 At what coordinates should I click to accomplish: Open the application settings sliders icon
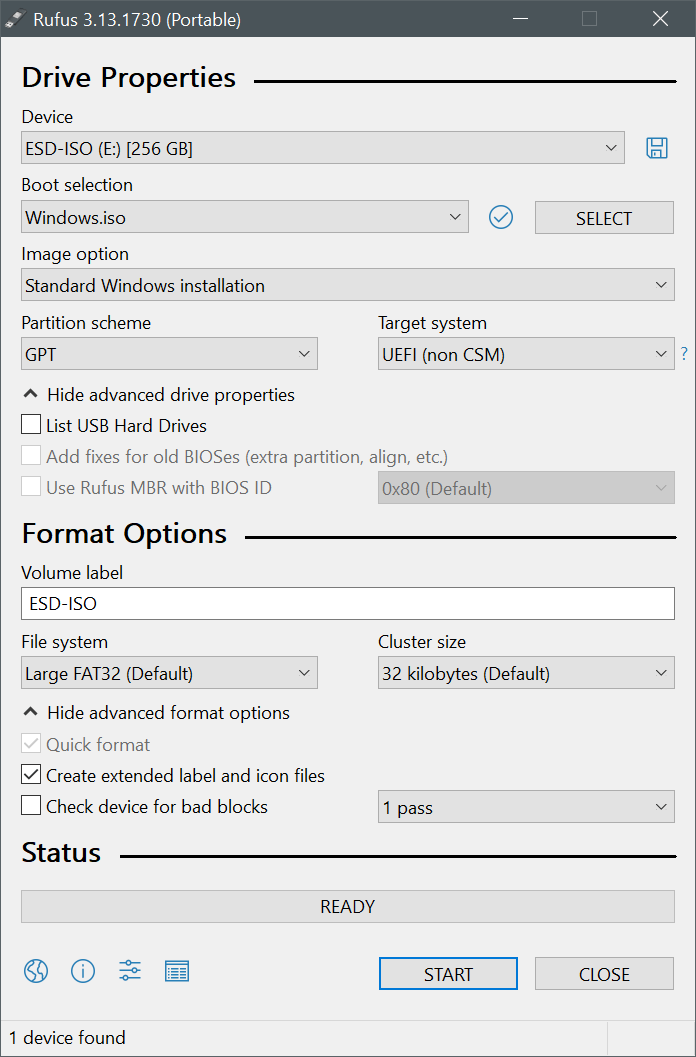(130, 971)
